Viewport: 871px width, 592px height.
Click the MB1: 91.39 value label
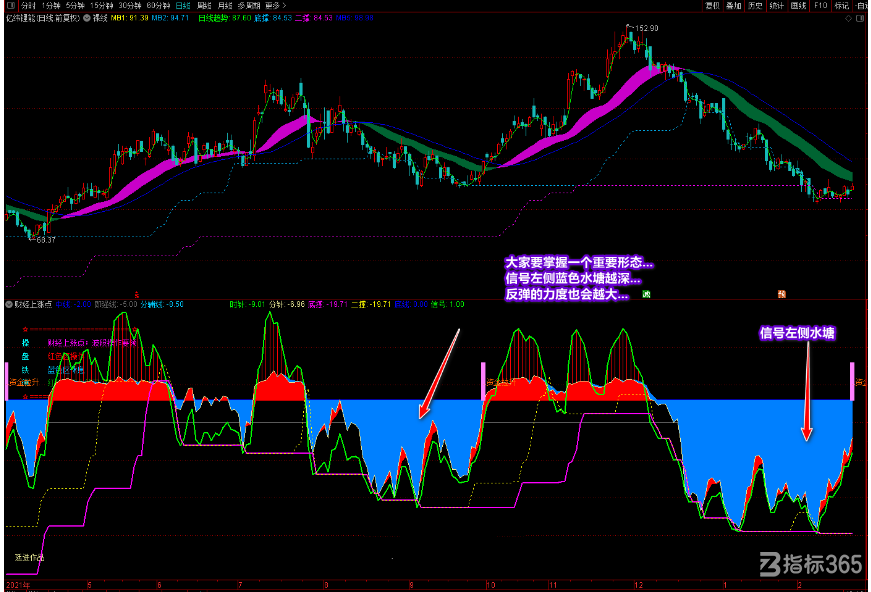129,18
